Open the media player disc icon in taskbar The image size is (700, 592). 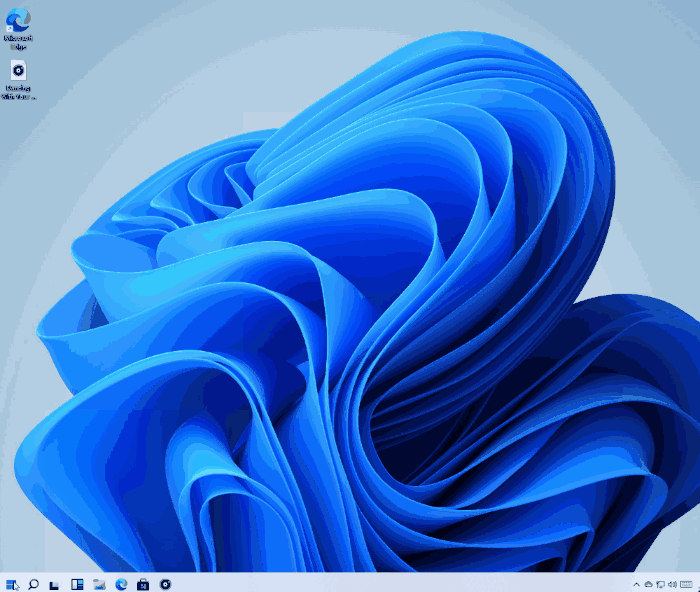165,584
